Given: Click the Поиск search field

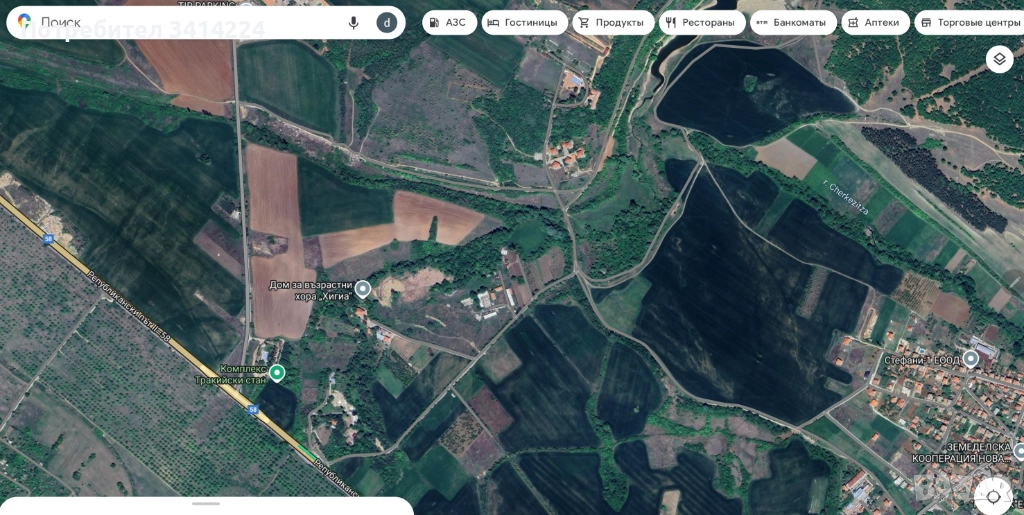Looking at the screenshot, I should point(190,22).
